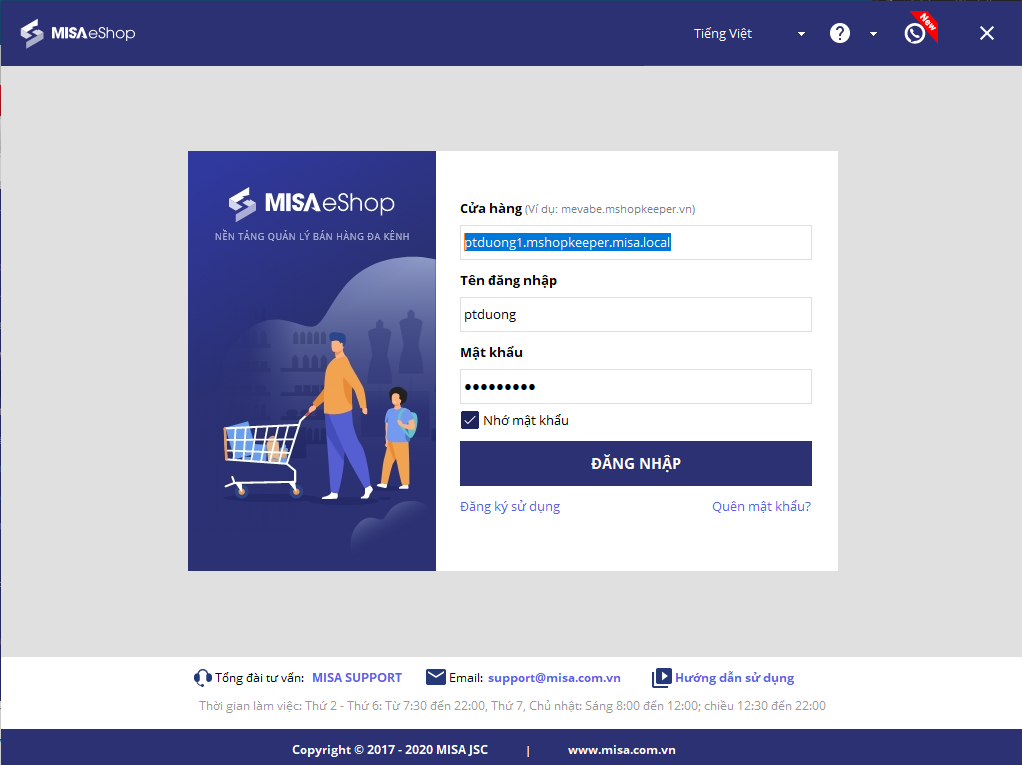
Task: Close the MISA eShop window
Action: pyautogui.click(x=987, y=33)
